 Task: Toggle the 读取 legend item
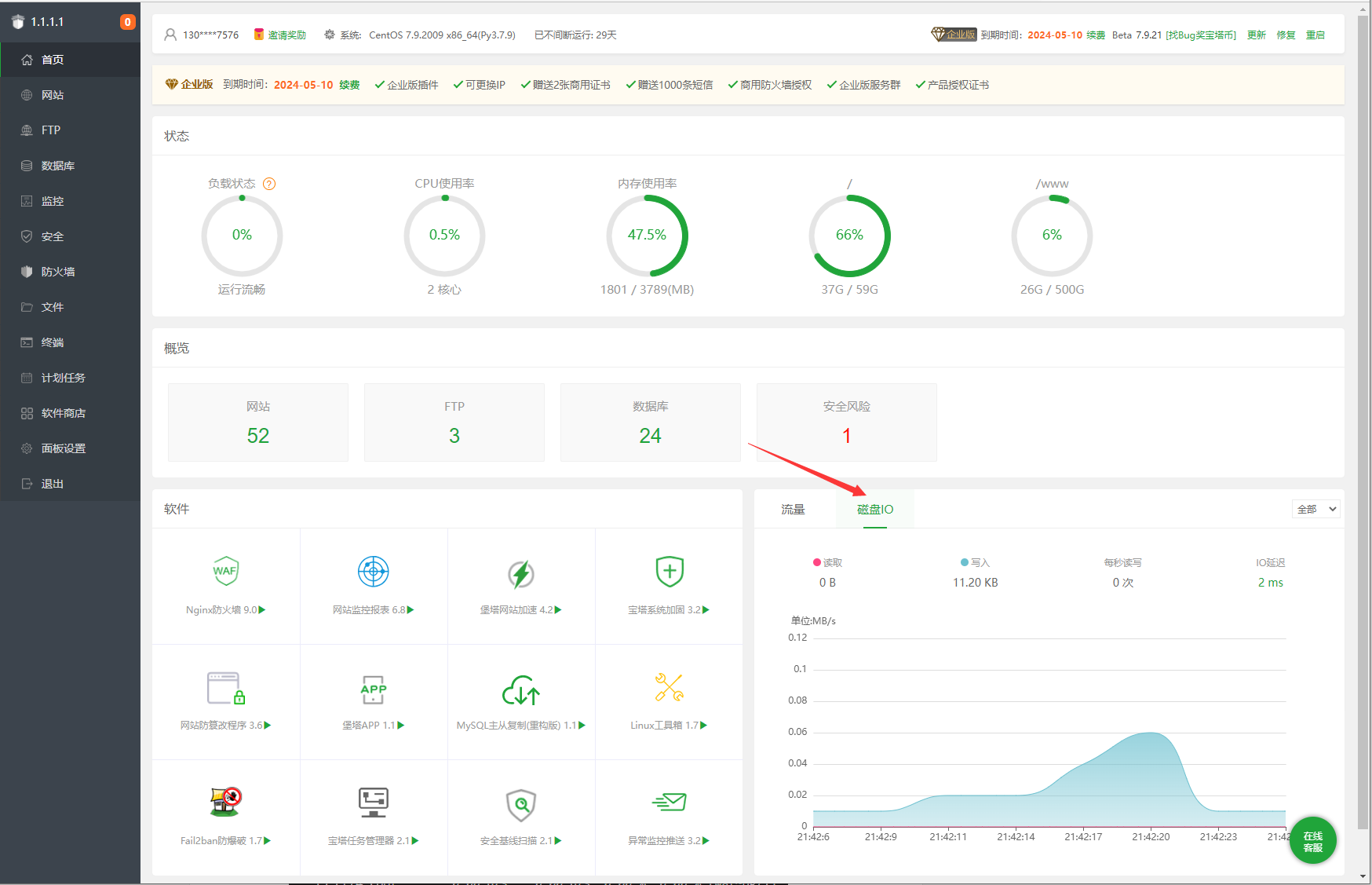pos(827,563)
